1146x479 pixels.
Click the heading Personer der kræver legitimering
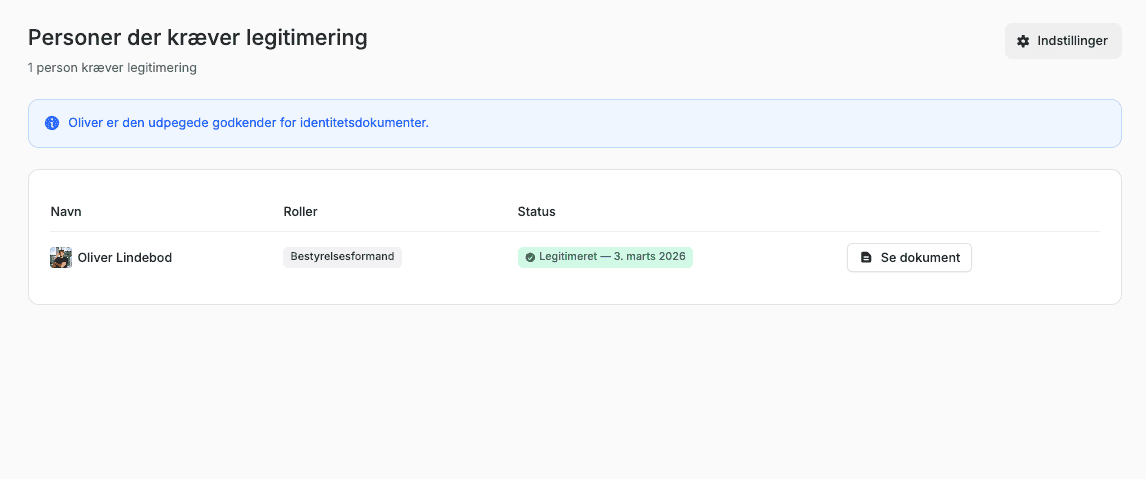198,38
